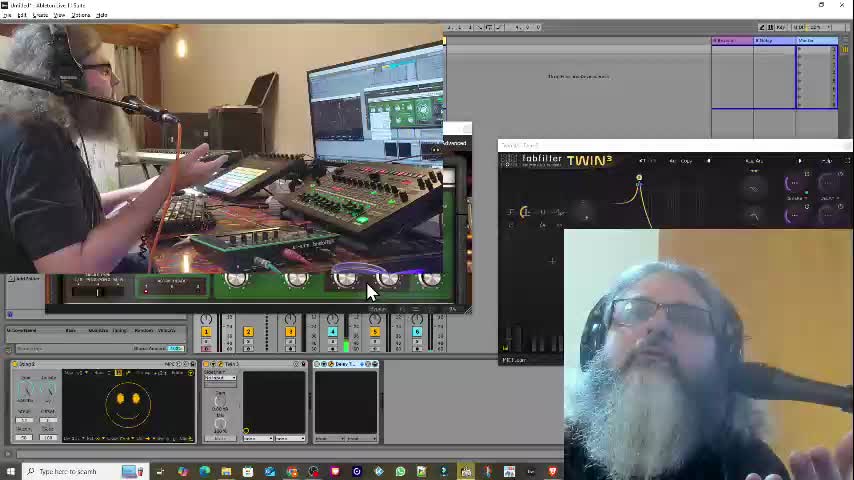Open right axis dropdown under Twin 3 XY pad
This screenshot has width=854, height=480.
290,439
